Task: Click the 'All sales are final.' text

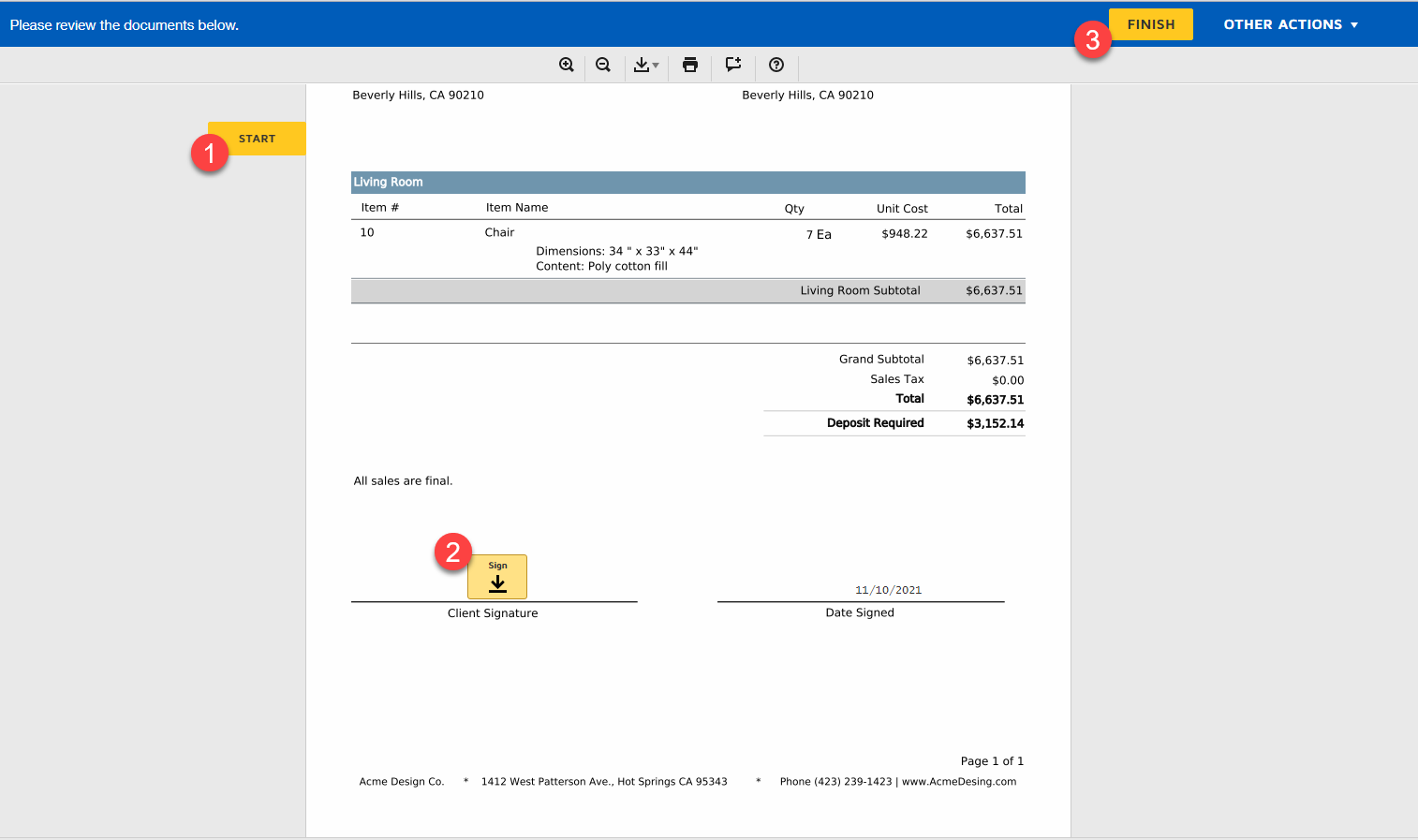Action: [403, 481]
